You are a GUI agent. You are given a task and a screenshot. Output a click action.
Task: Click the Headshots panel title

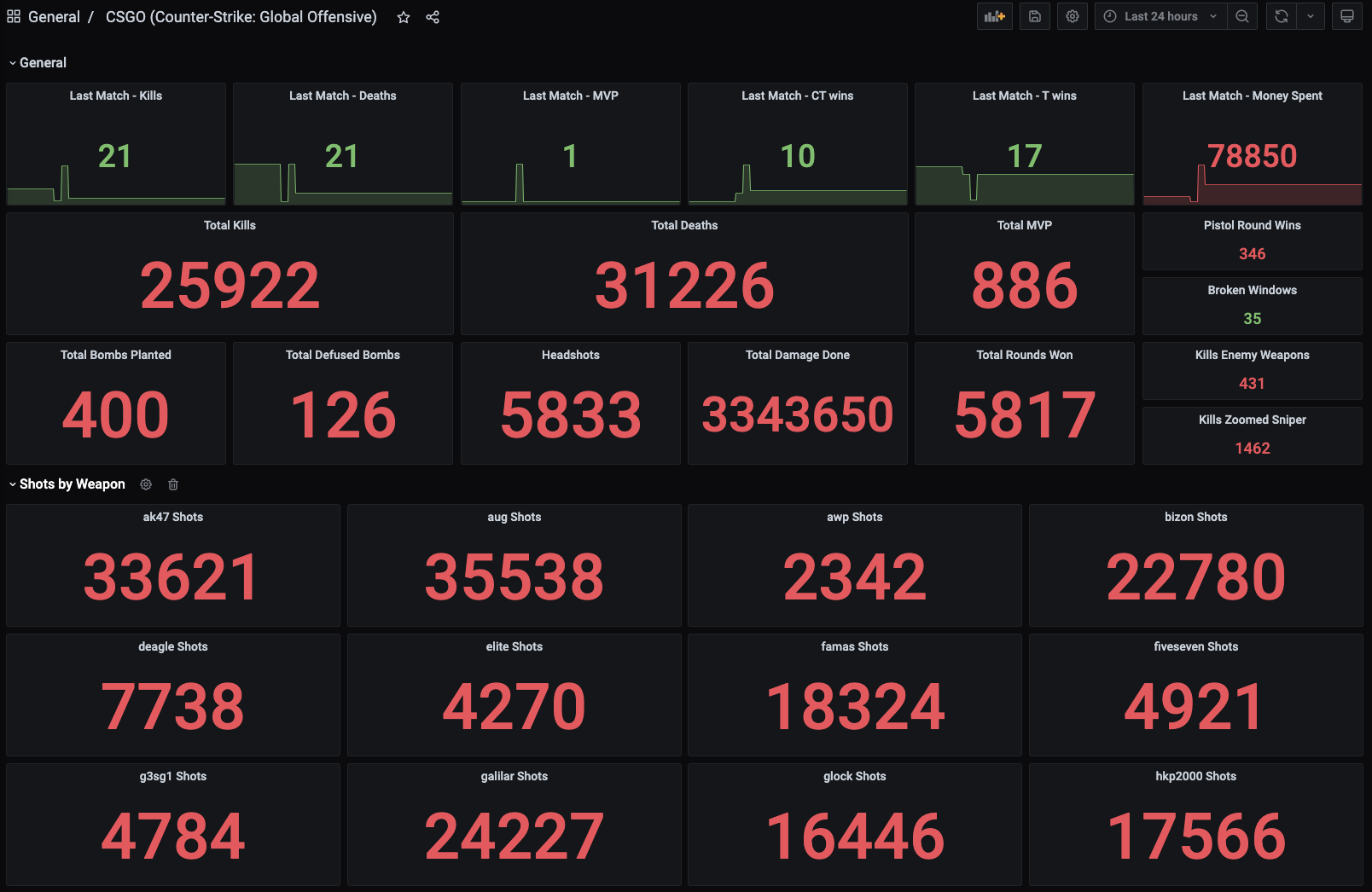(571, 355)
